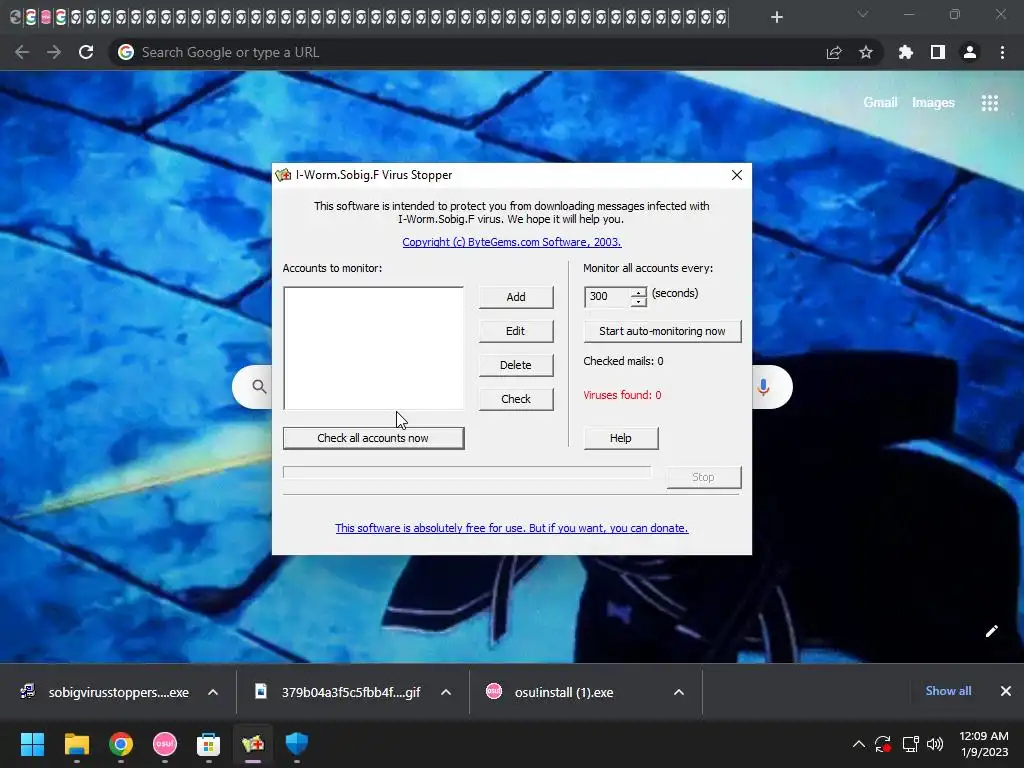1024x768 pixels.
Task: Open the tab search chevron
Action: tap(863, 14)
